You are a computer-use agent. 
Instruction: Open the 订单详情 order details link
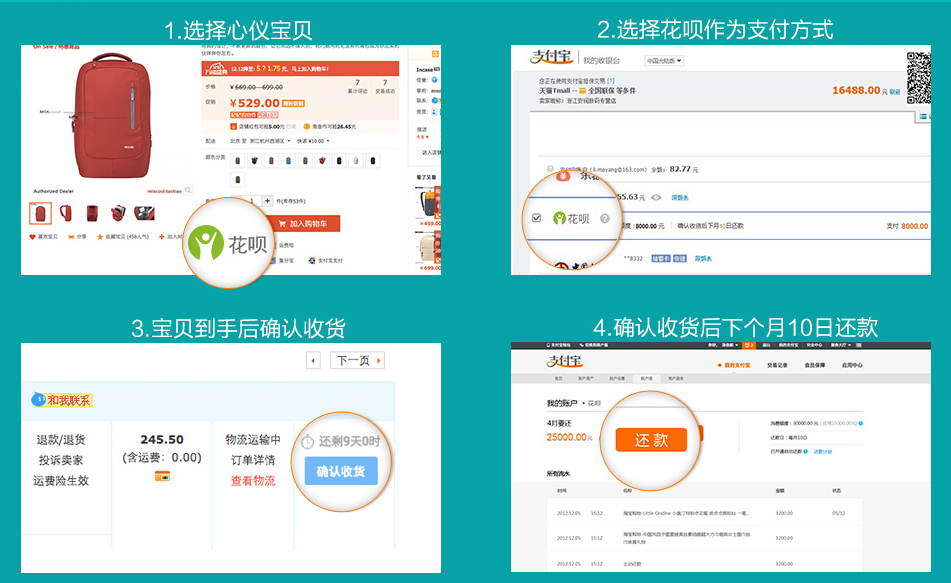(x=253, y=460)
